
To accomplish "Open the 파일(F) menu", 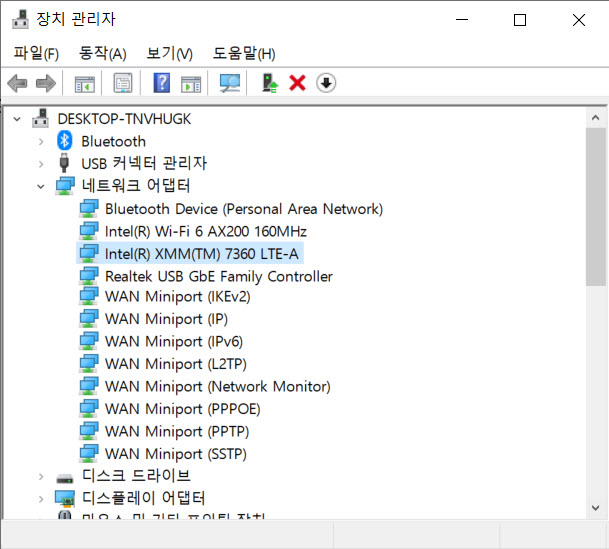I will (36, 53).
